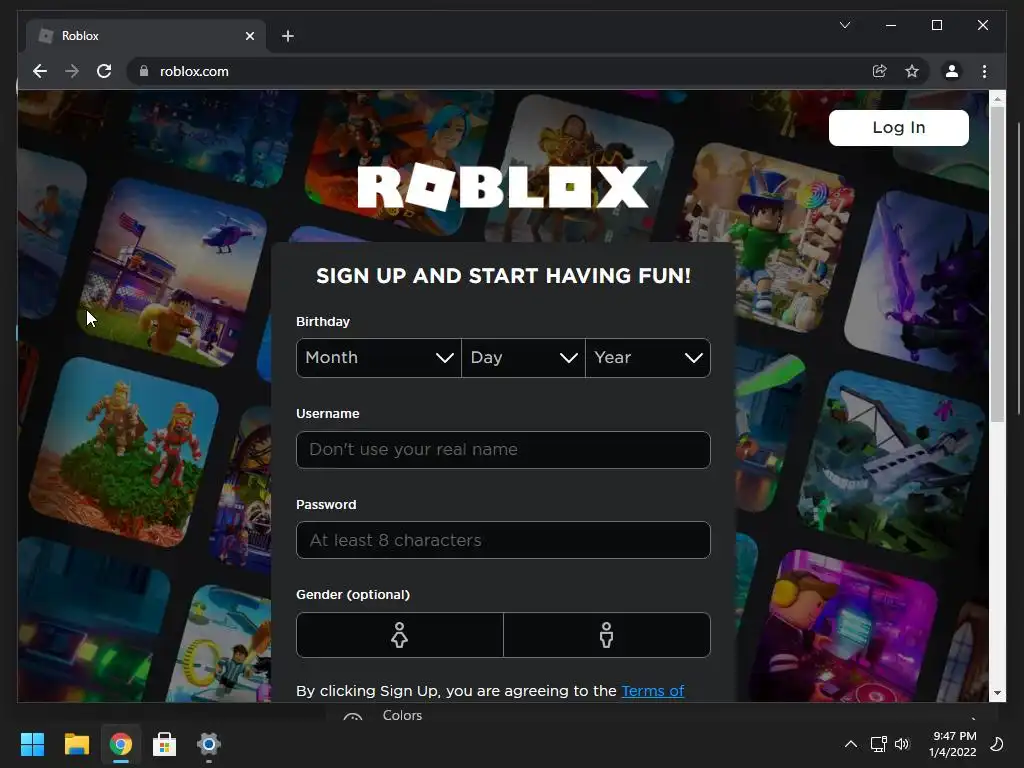Click the Roblox logo
The image size is (1024, 768).
[x=502, y=187]
